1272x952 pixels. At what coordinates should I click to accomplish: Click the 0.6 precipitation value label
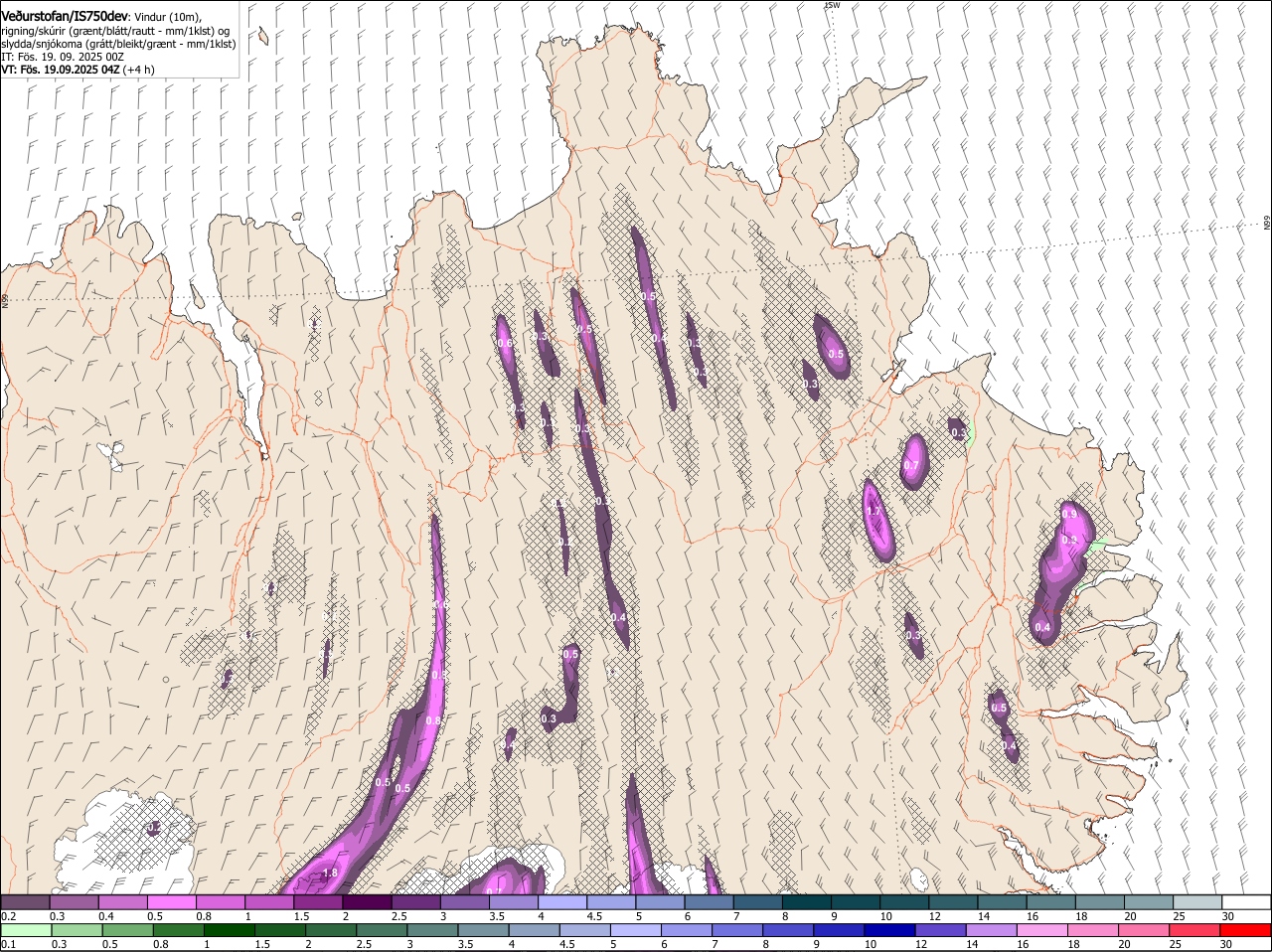505,343
